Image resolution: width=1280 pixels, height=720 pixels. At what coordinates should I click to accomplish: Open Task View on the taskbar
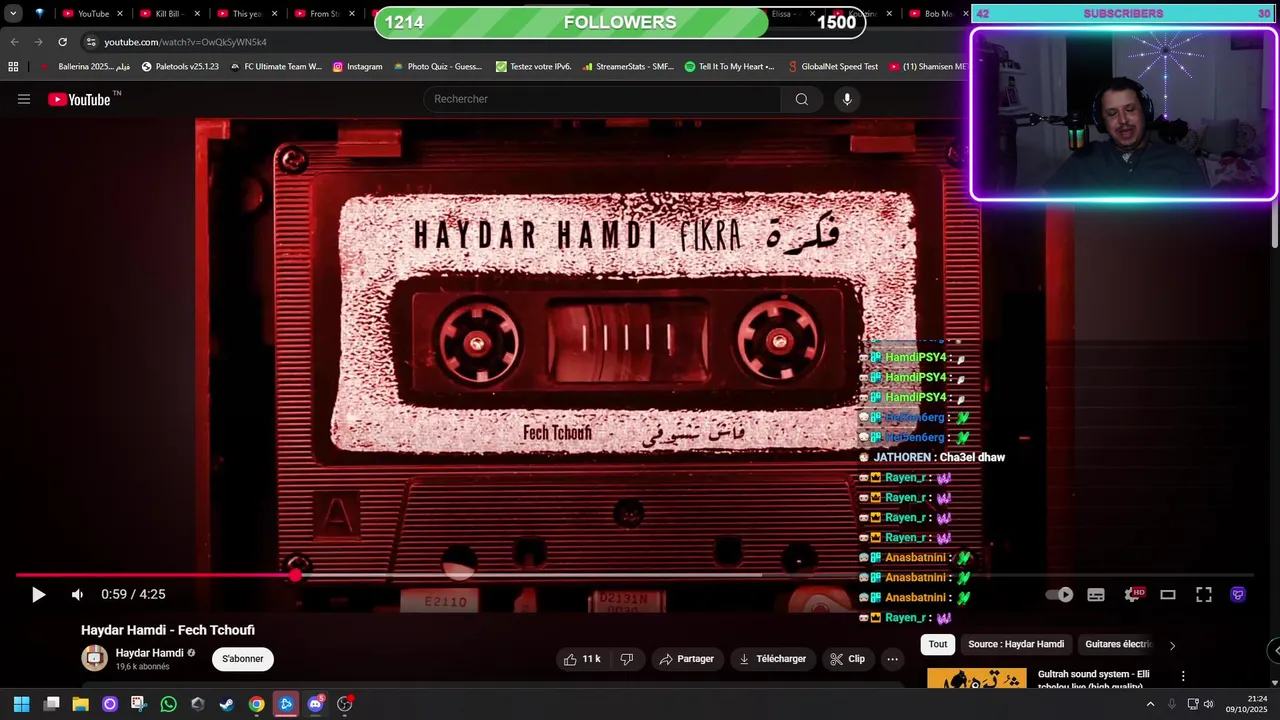point(52,704)
